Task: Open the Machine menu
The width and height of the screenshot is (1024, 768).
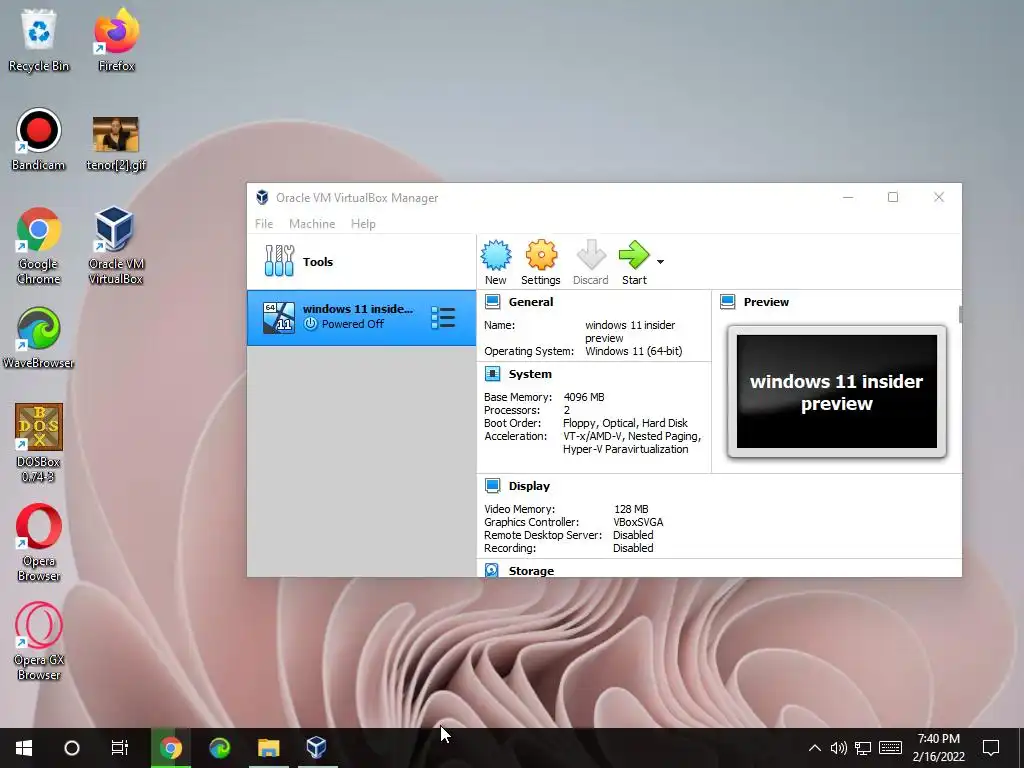Action: [312, 224]
